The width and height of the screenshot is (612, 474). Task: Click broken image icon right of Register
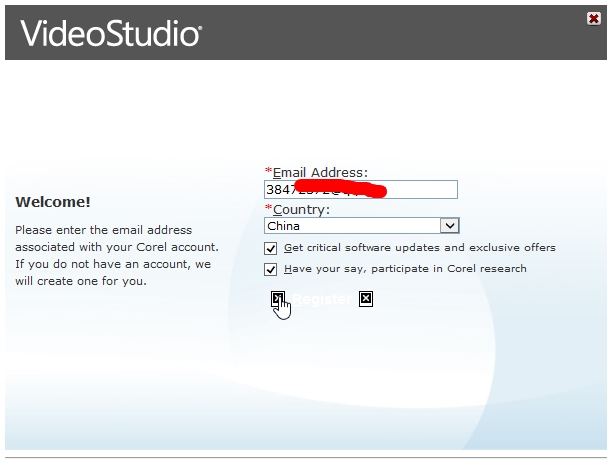point(366,299)
